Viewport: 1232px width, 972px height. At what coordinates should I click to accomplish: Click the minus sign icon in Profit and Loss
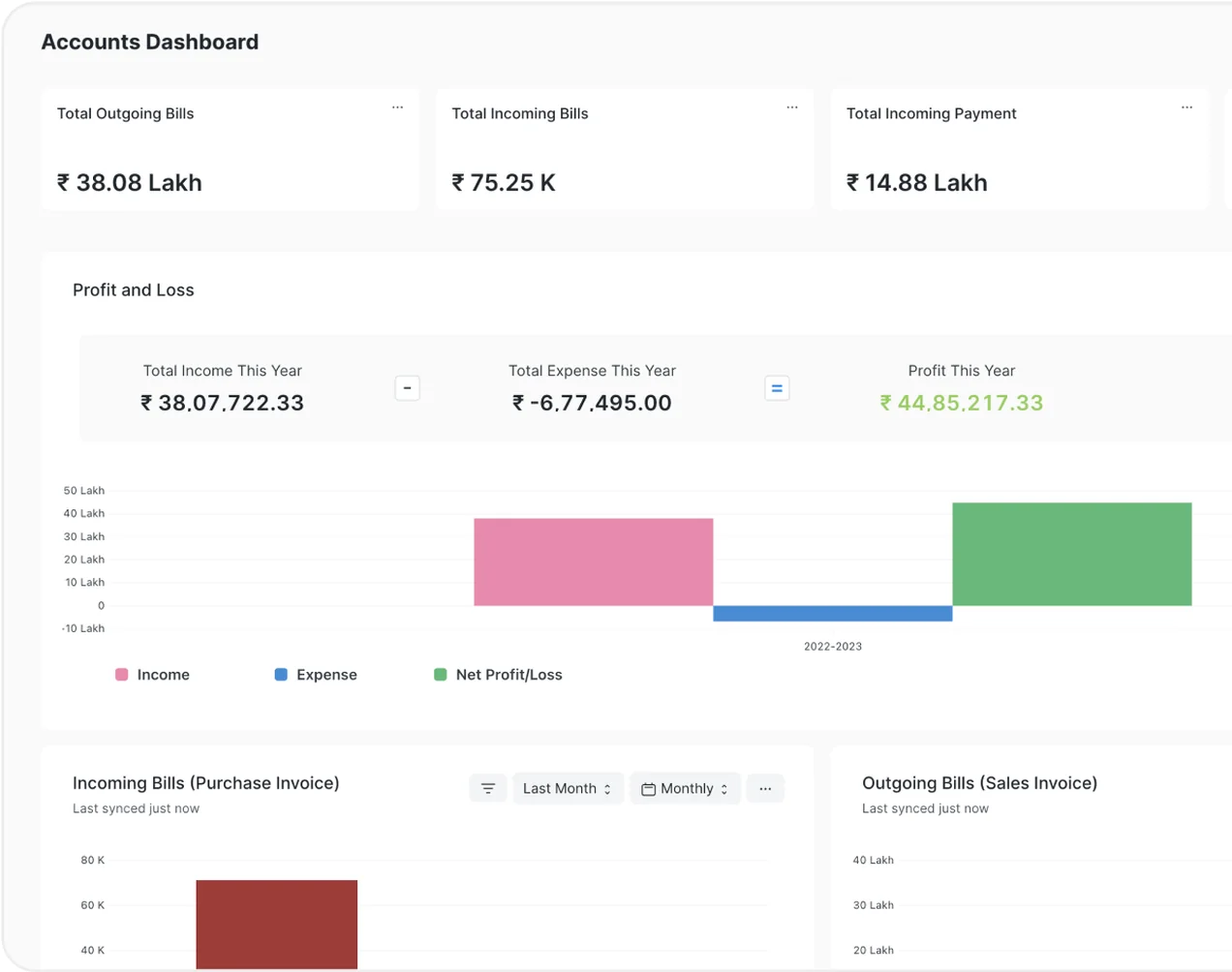click(408, 388)
